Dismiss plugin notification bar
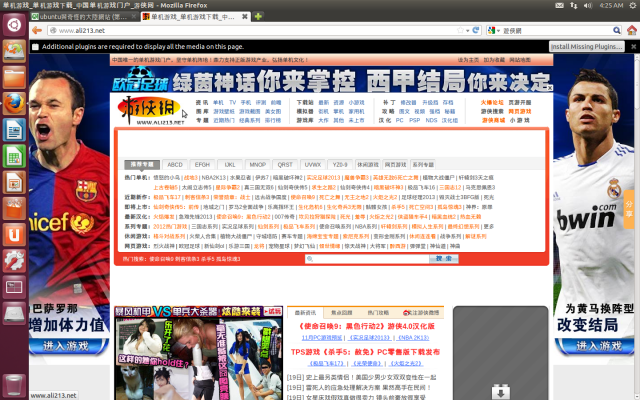This screenshot has height=400, width=640. pyautogui.click(x=633, y=47)
